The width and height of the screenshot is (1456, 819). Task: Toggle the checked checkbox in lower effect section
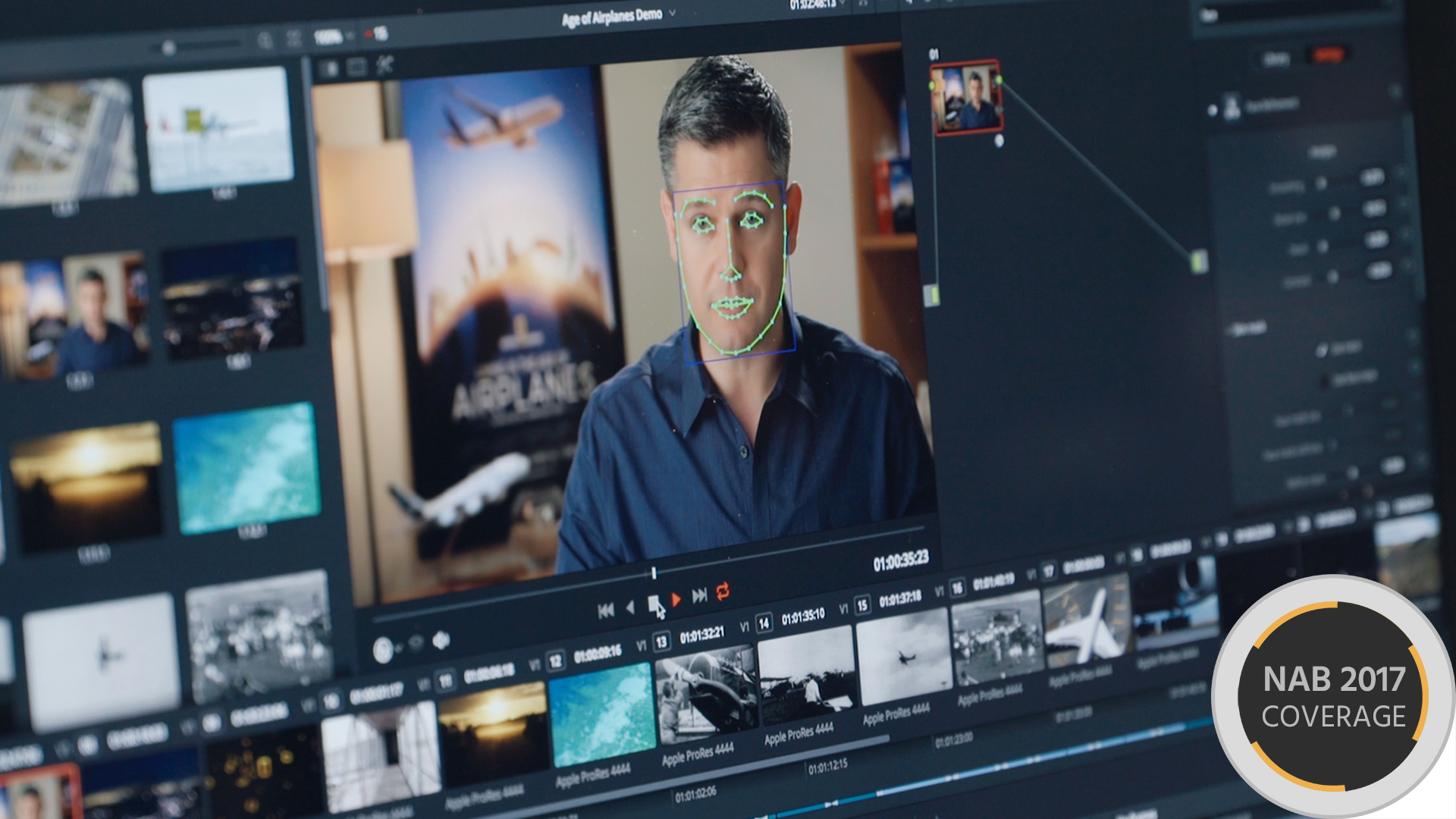click(1323, 349)
